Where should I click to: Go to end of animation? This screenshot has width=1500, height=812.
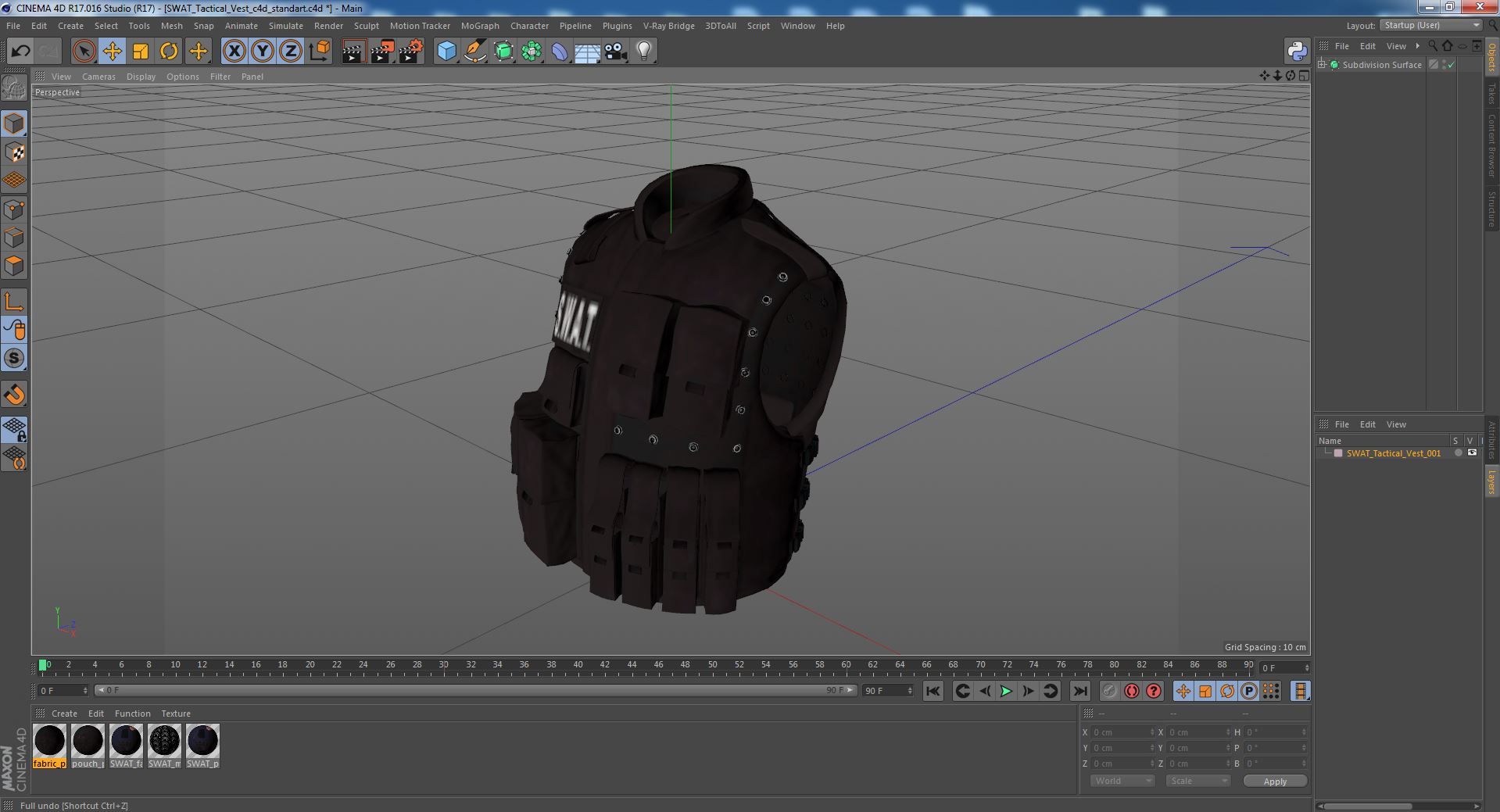(1079, 691)
